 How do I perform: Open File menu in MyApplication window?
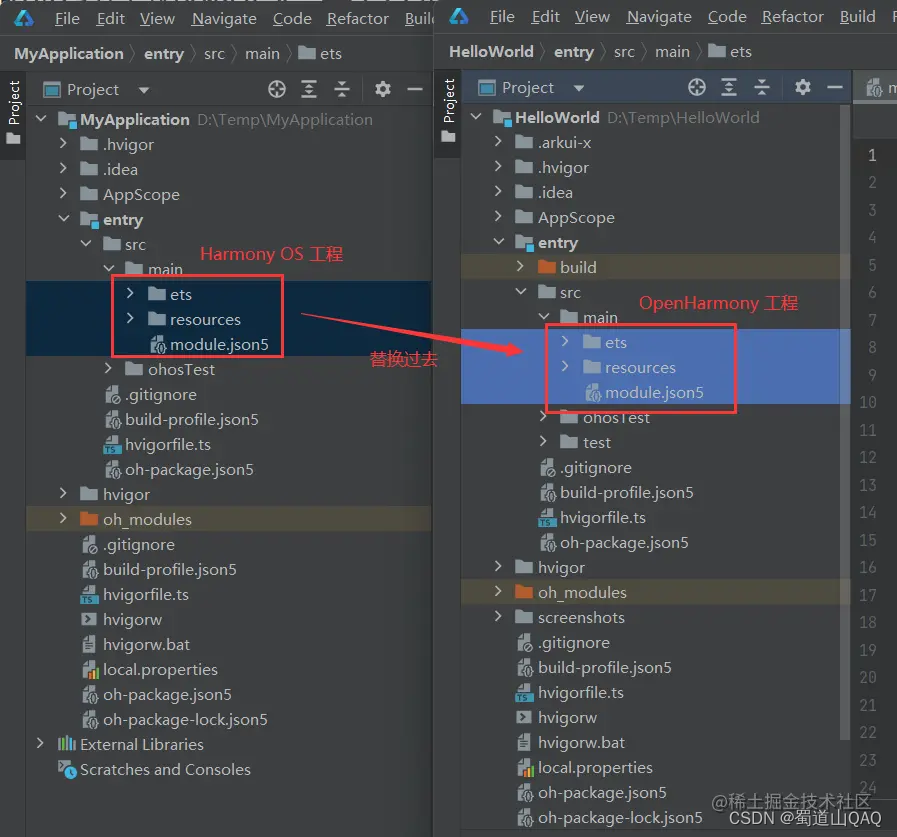click(x=67, y=19)
